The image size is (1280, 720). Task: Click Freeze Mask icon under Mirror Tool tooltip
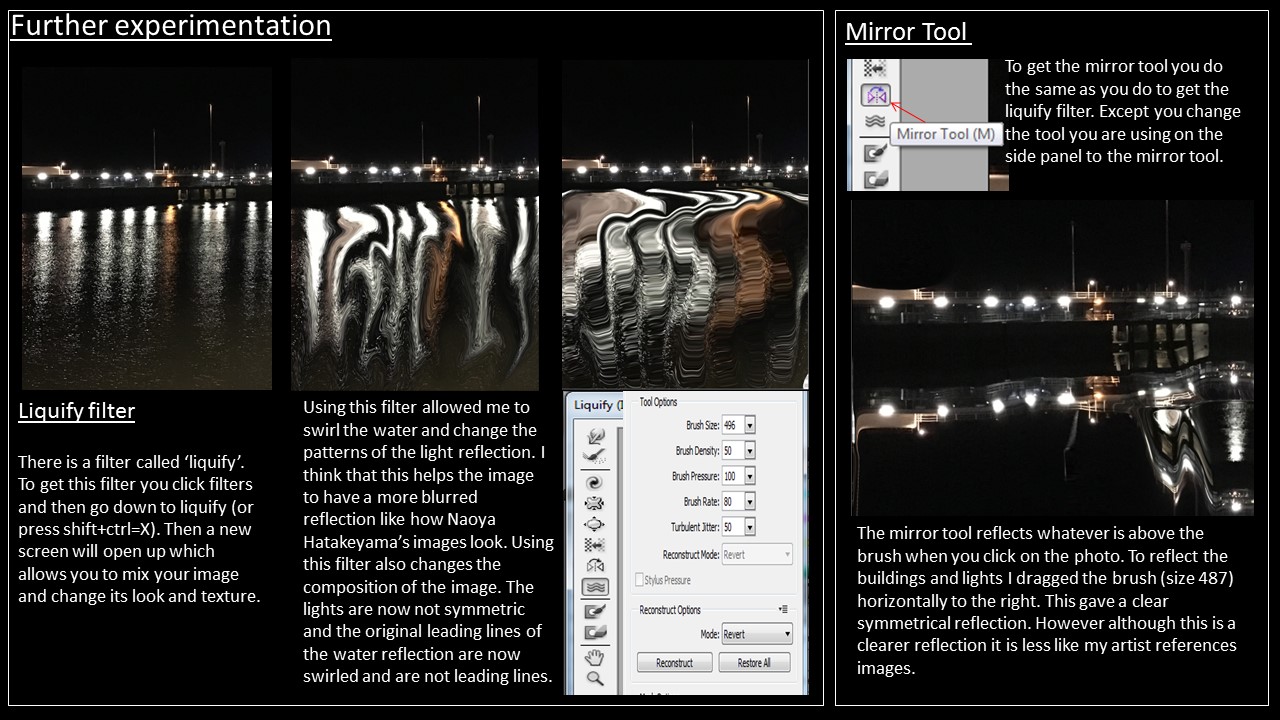(875, 153)
